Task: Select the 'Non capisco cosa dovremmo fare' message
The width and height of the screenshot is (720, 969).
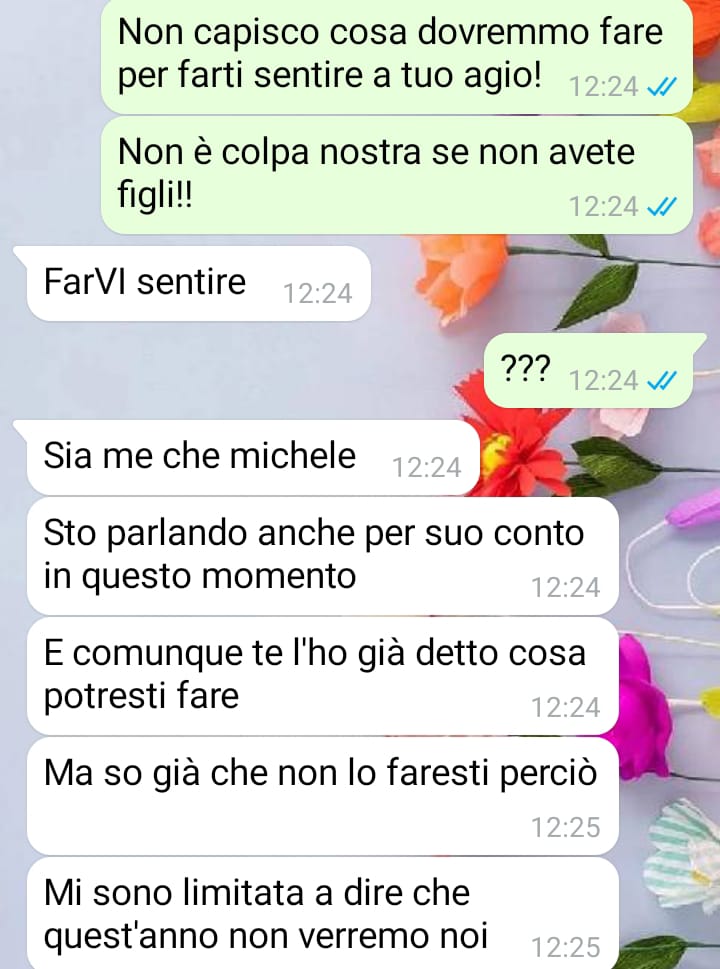Action: pyautogui.click(x=397, y=56)
